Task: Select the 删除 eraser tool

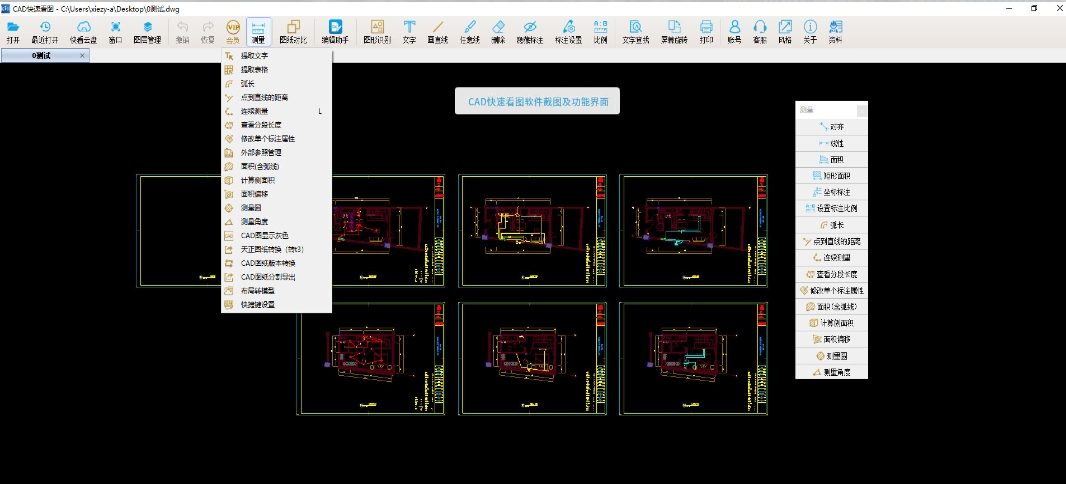Action: click(x=498, y=32)
